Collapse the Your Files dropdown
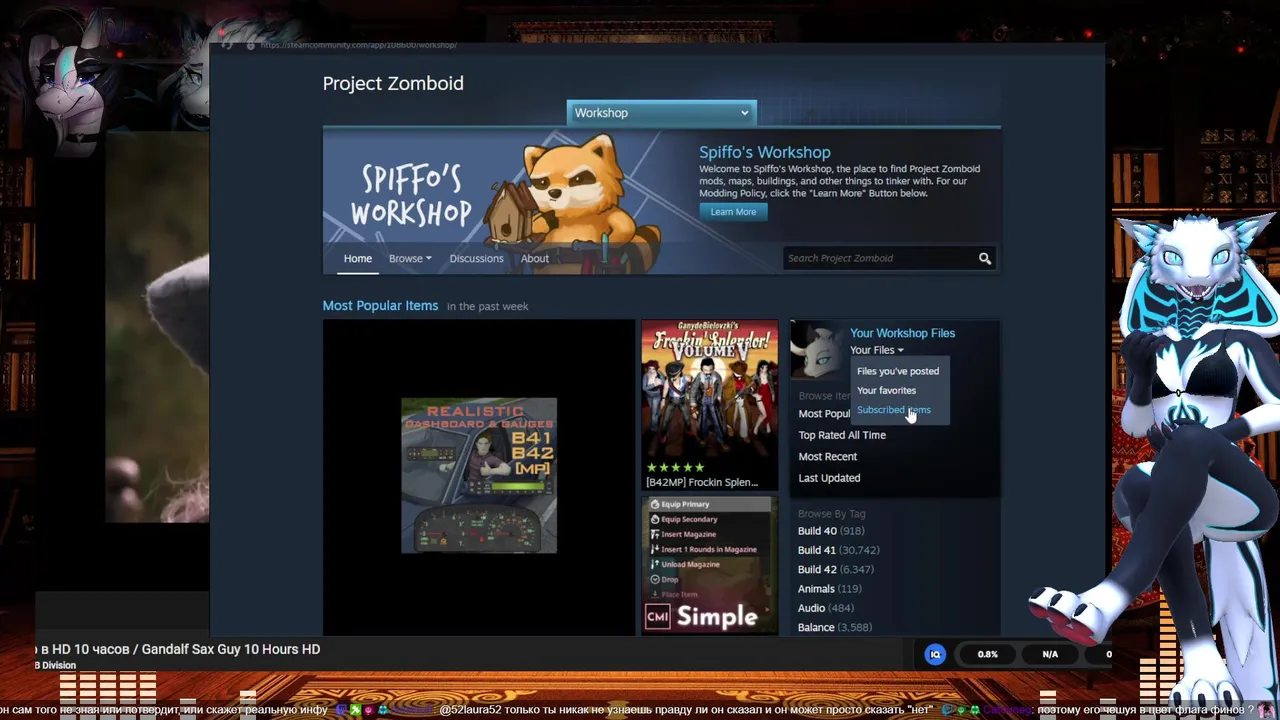Image resolution: width=1280 pixels, height=720 pixels. (877, 350)
